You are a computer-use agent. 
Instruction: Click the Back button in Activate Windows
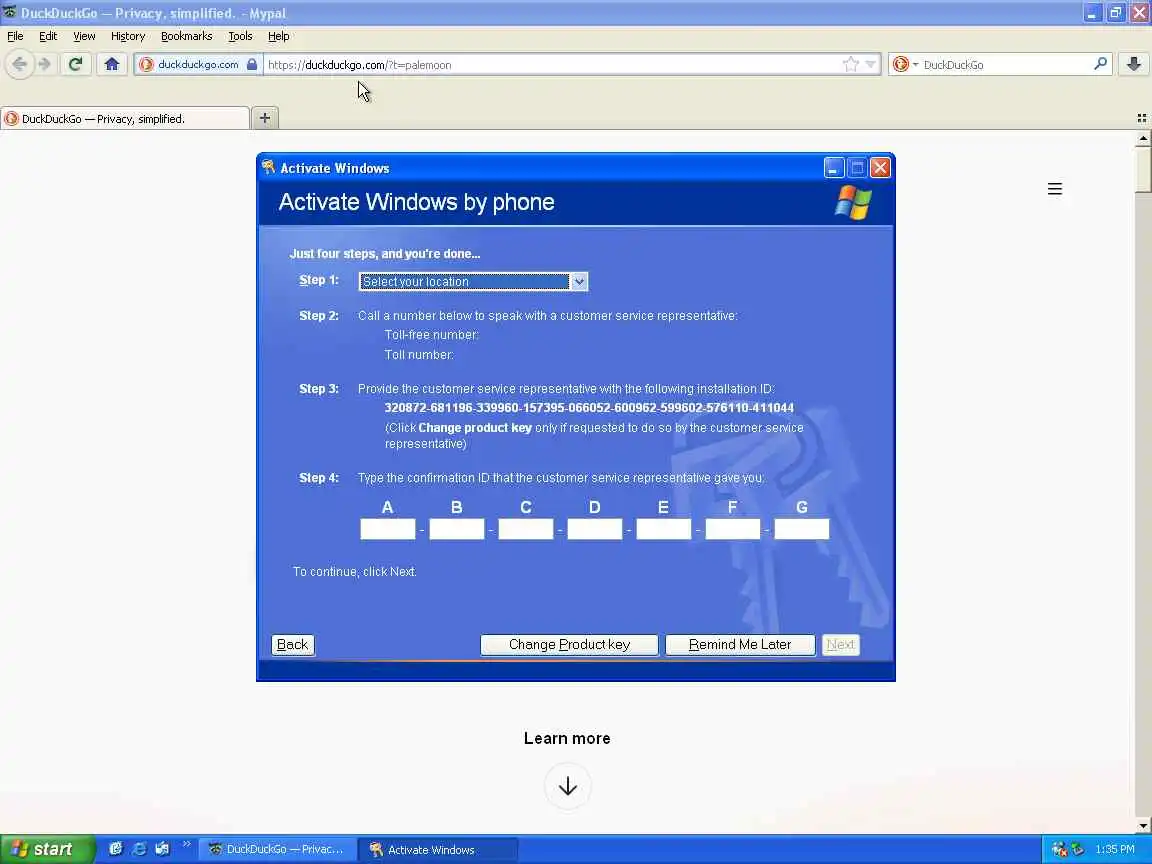tap(292, 644)
